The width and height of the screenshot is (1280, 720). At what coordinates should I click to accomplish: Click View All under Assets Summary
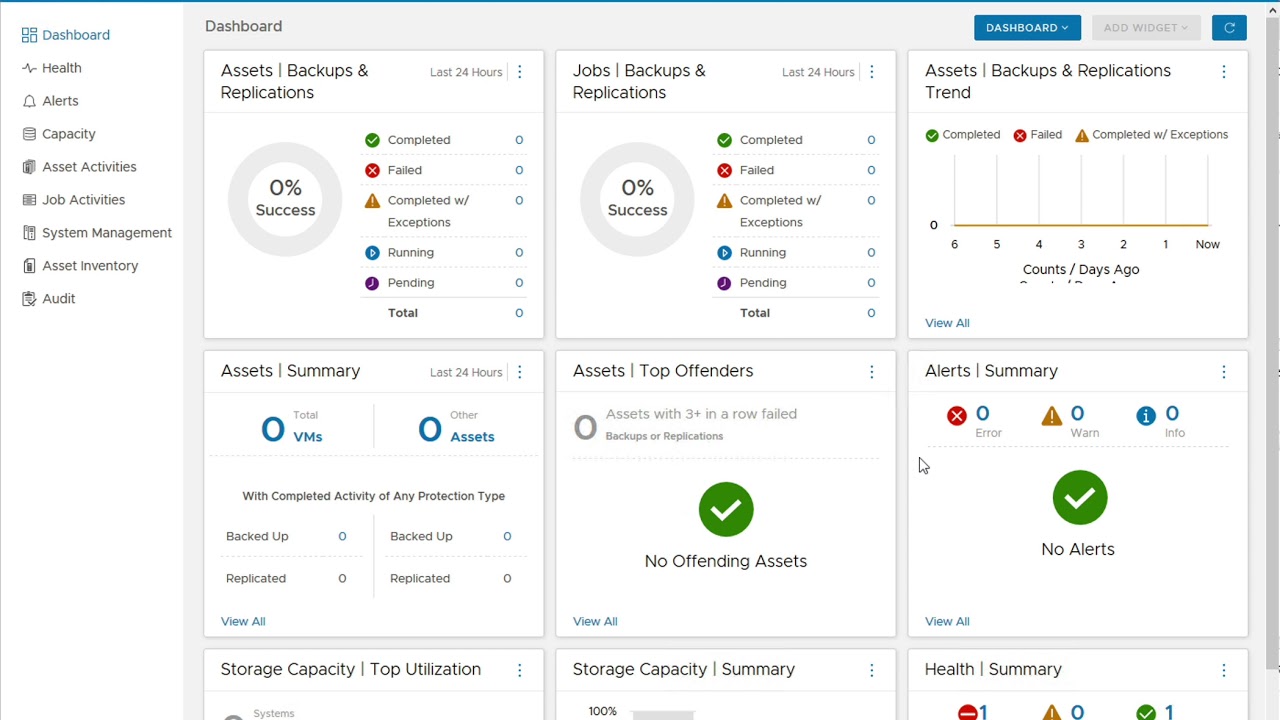(x=243, y=621)
